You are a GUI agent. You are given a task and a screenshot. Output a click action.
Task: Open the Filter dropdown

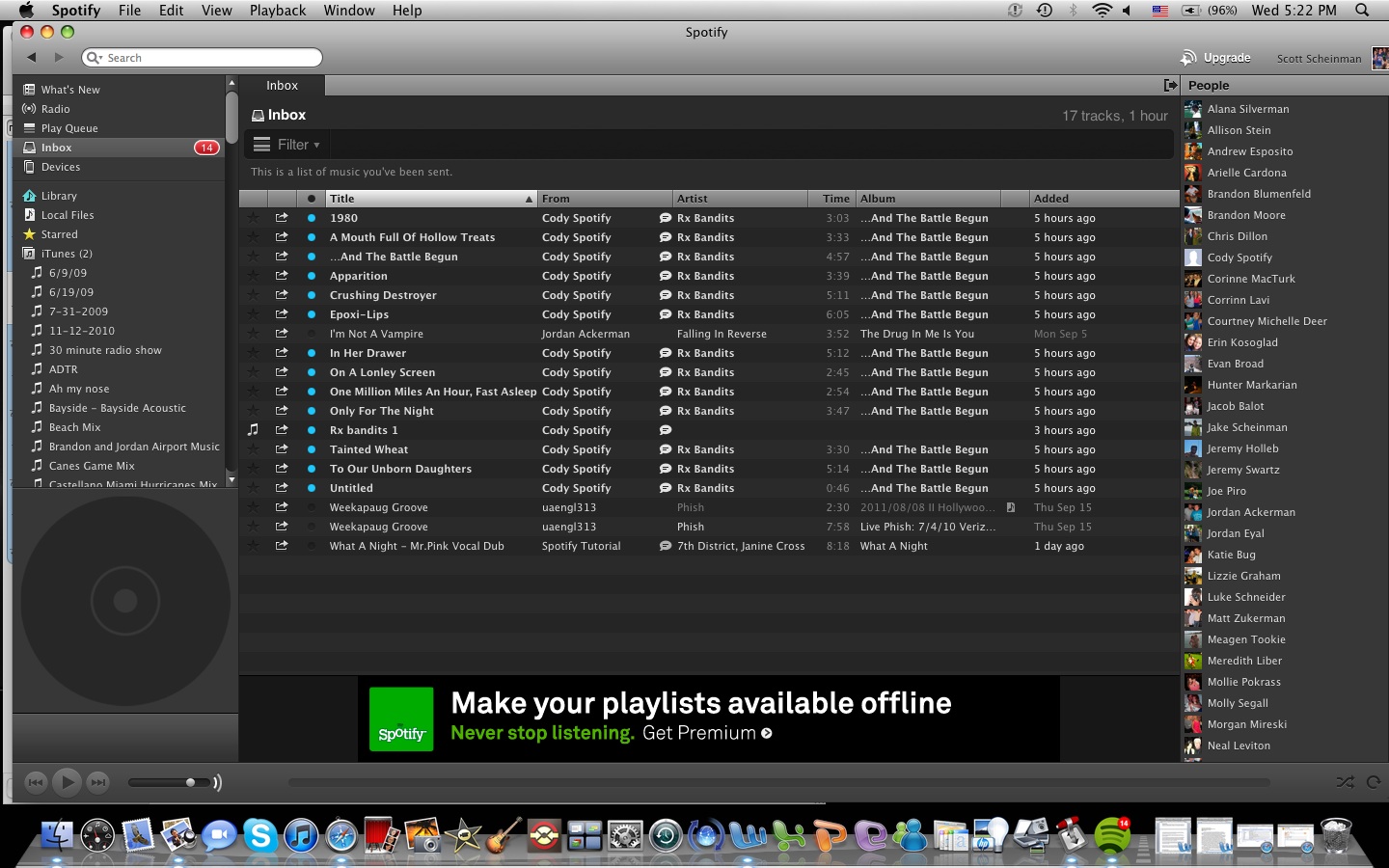pos(286,145)
